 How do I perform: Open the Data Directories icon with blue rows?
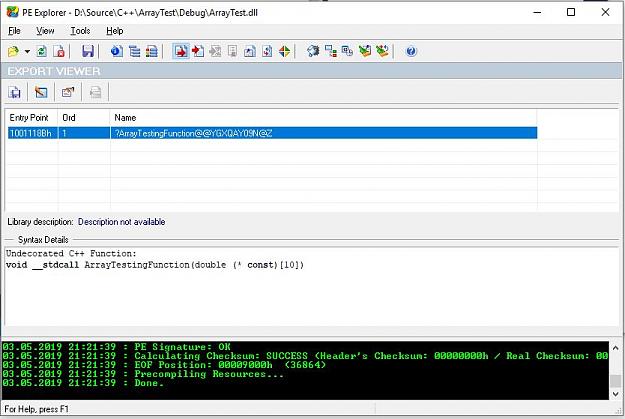134,51
